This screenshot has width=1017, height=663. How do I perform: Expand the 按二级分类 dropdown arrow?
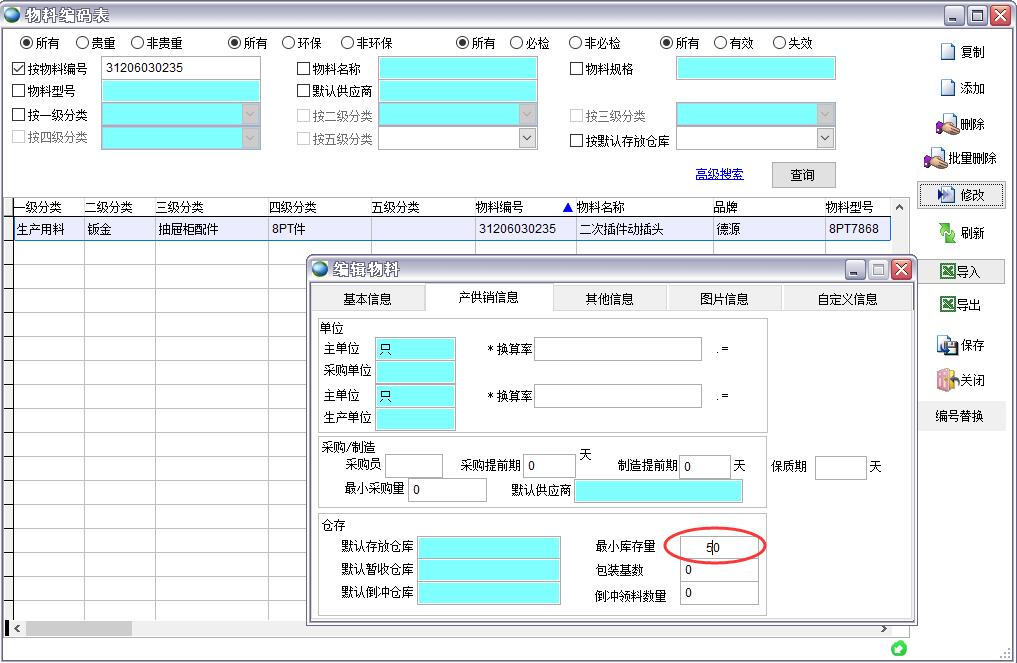tap(528, 115)
